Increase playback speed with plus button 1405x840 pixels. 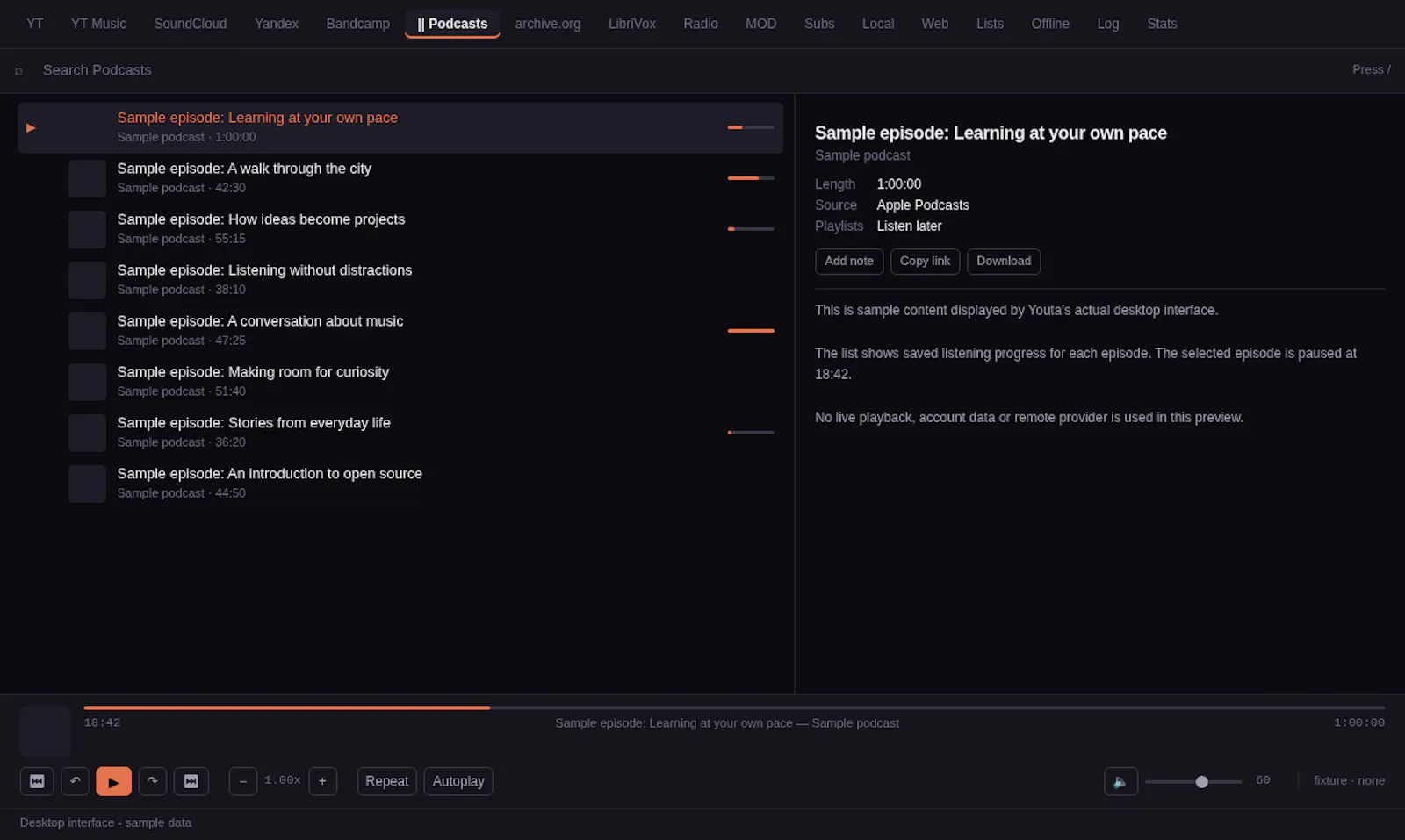(323, 781)
